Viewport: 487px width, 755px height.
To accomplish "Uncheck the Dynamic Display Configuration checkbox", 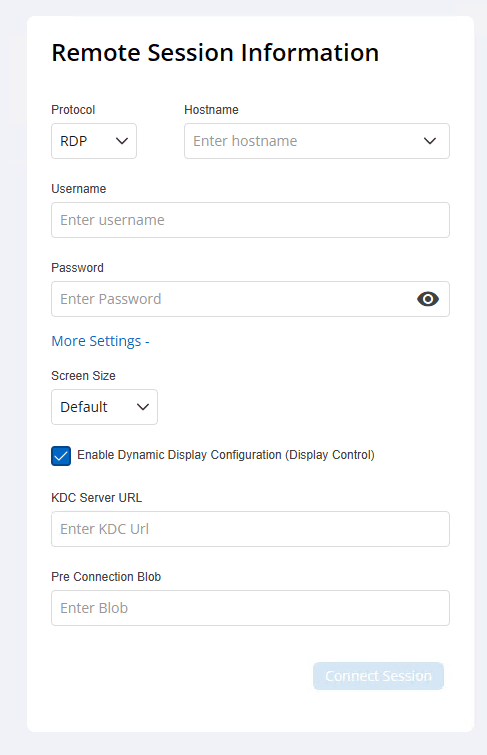I will [x=61, y=456].
